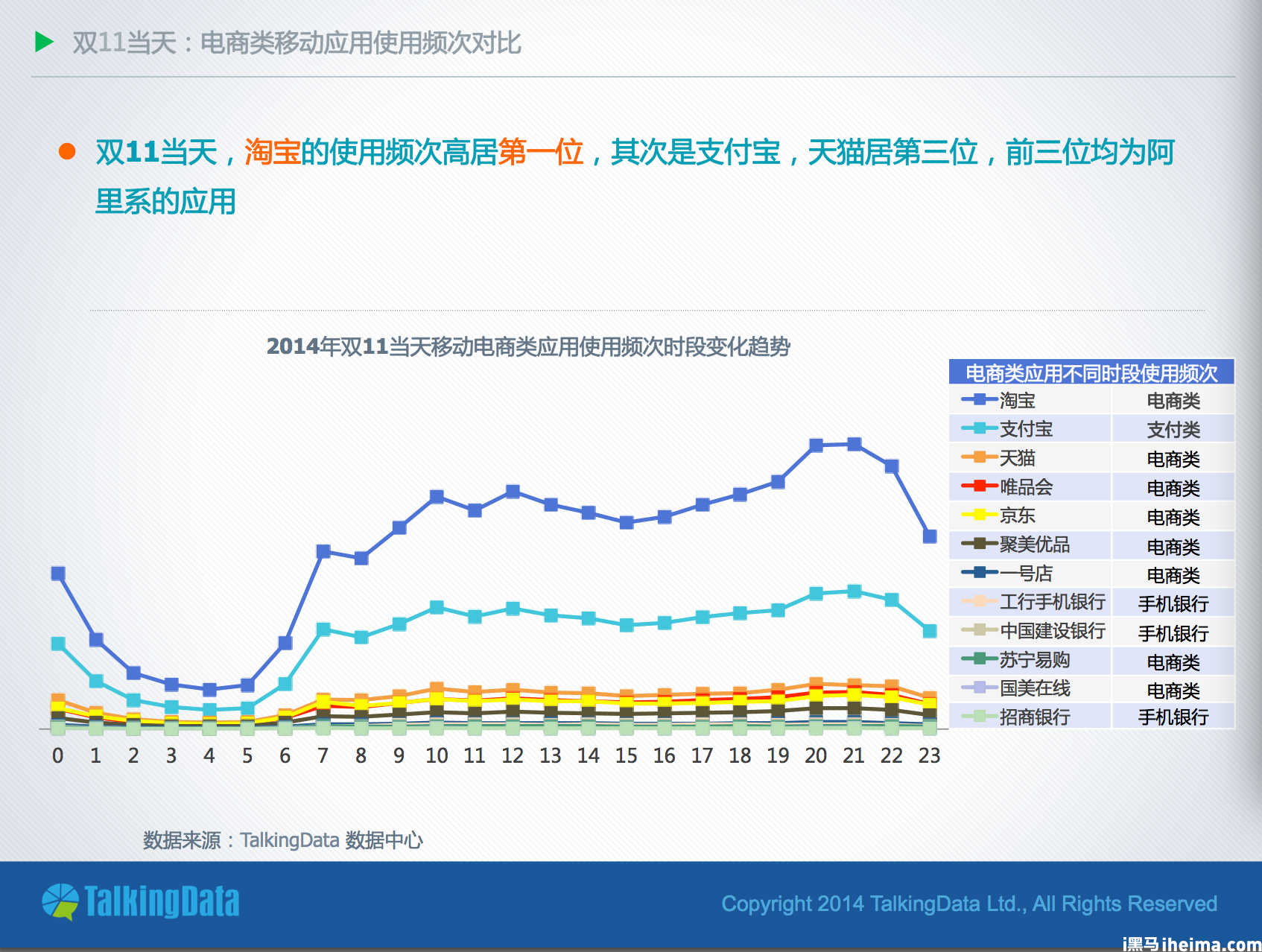
Task: Click the orange phrase 淘宝 in the headline
Action: [272, 152]
